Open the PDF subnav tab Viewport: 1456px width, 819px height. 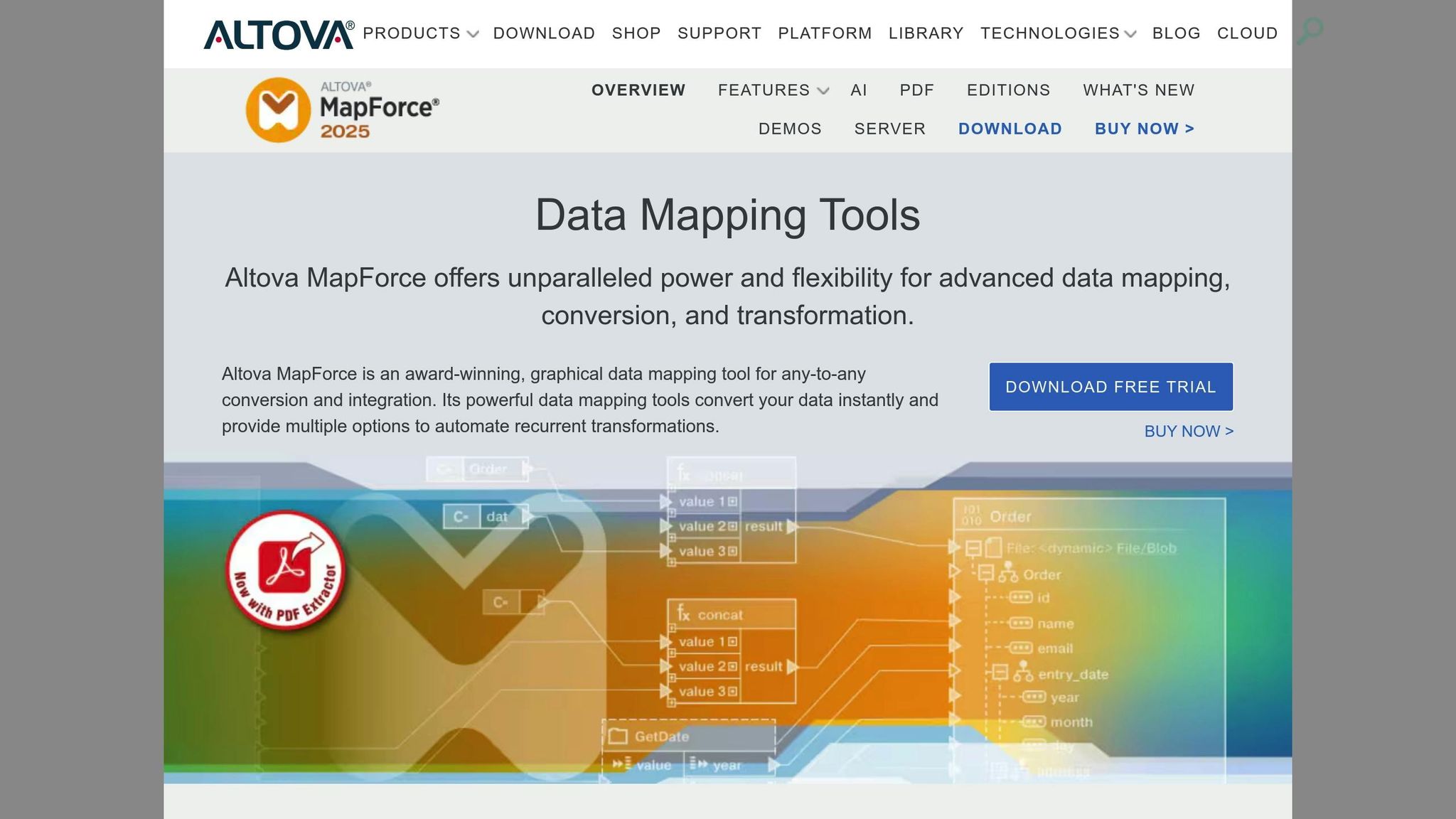click(916, 90)
